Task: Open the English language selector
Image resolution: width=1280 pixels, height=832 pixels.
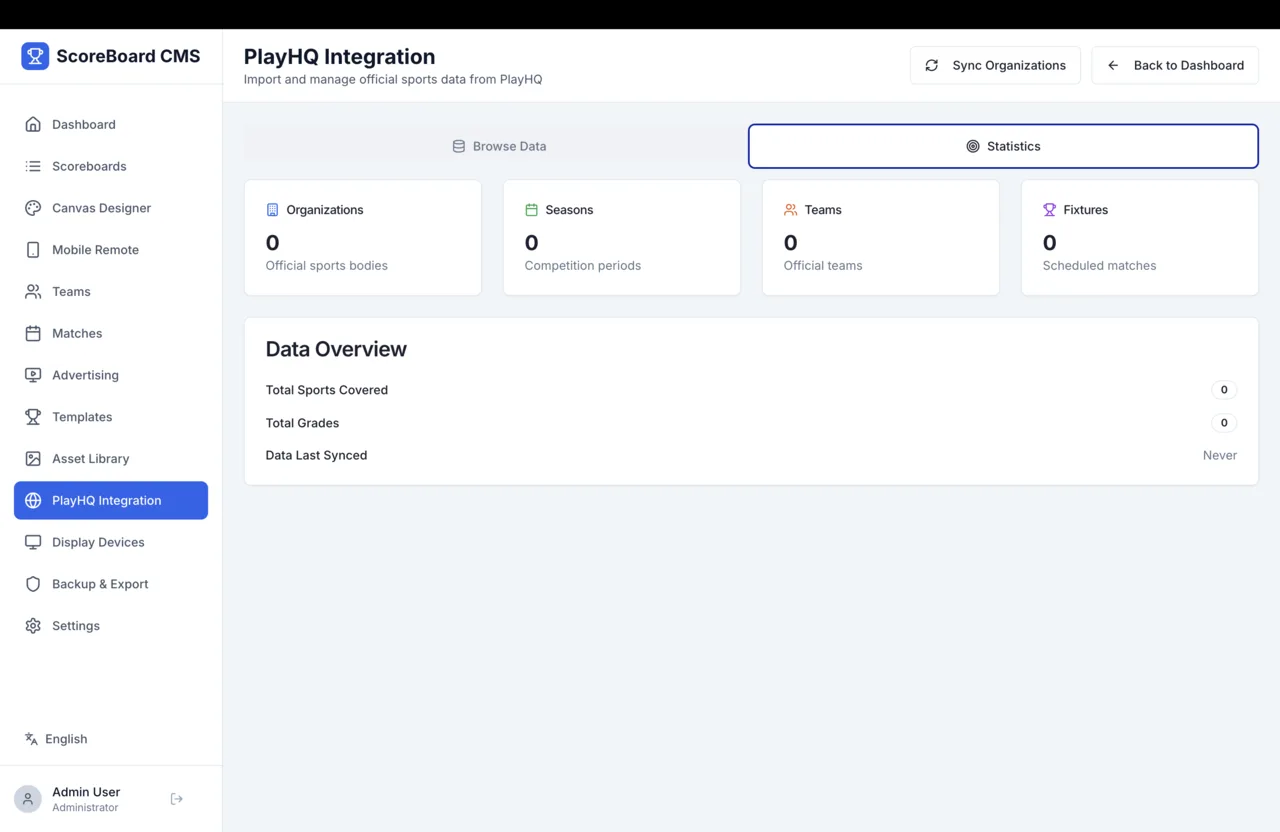Action: tap(56, 739)
